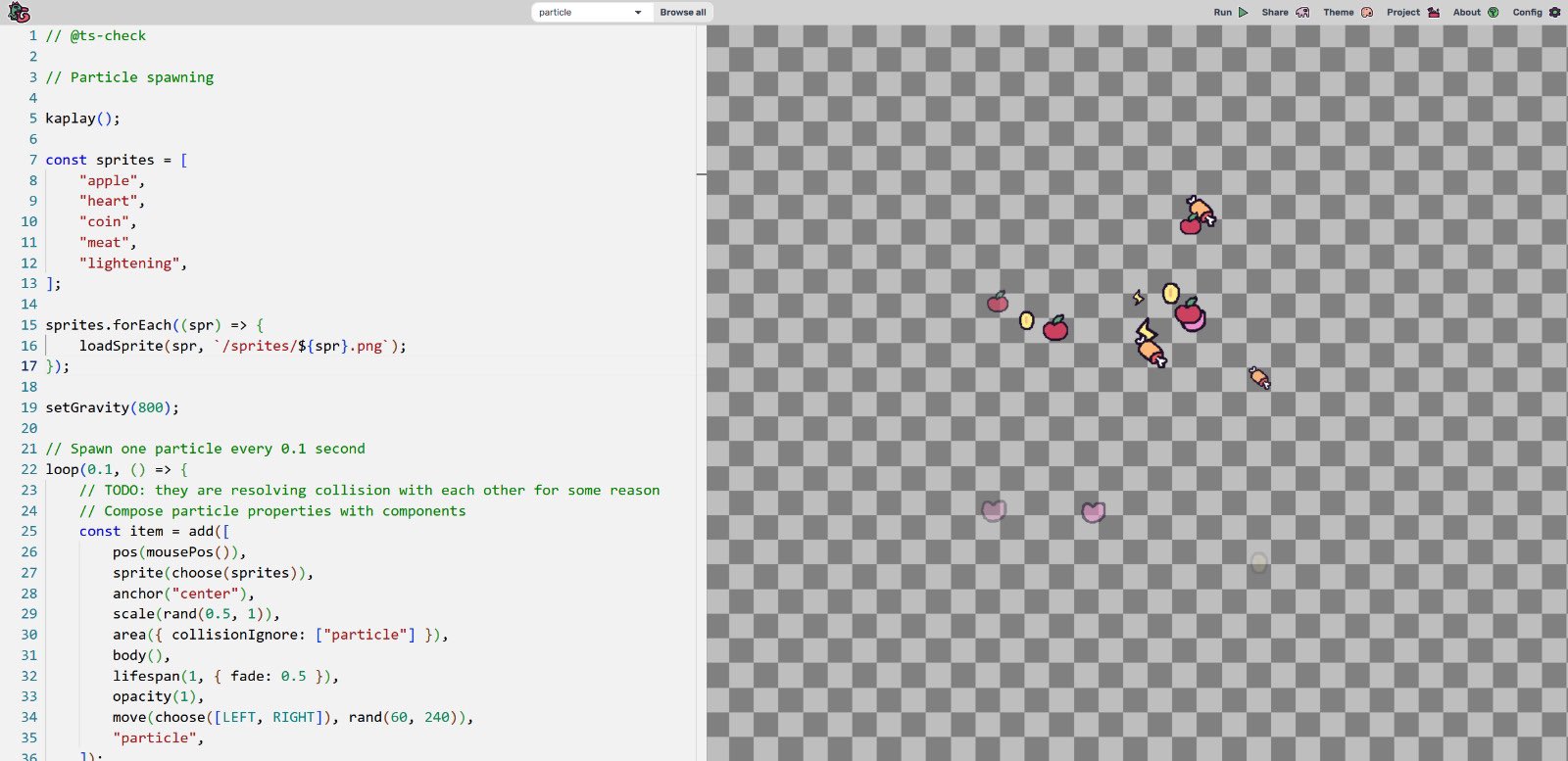Open the Config settings
This screenshot has height=761, width=1568.
1536,12
